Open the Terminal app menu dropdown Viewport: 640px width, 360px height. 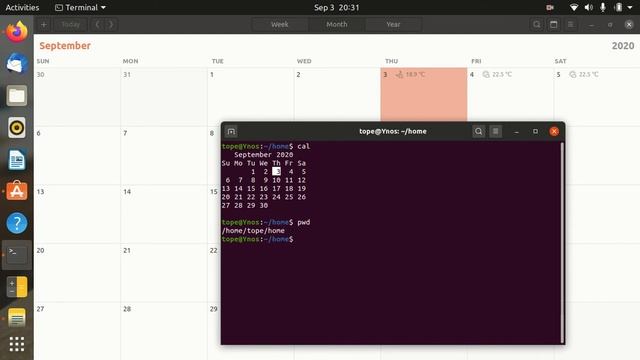pyautogui.click(x=80, y=7)
